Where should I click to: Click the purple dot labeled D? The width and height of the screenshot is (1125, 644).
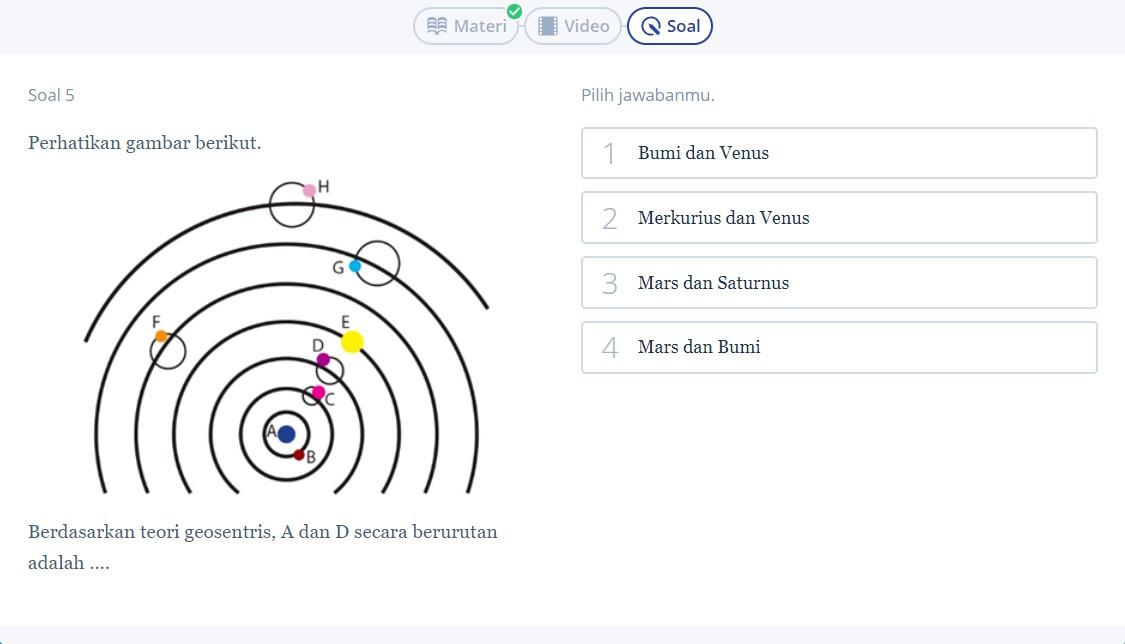pos(323,359)
